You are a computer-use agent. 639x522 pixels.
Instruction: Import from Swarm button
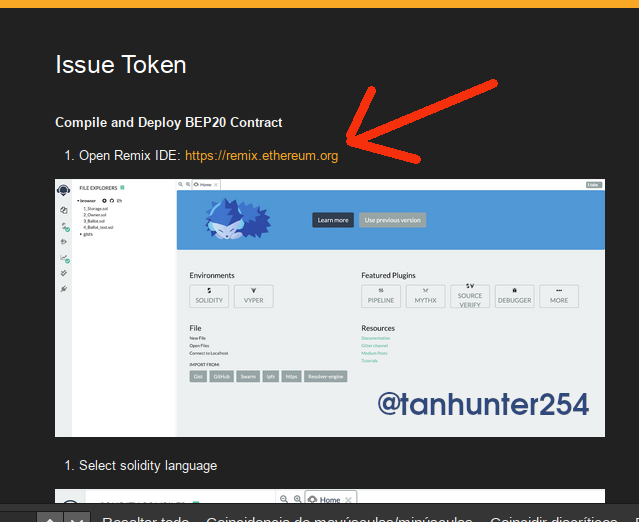pos(248,377)
